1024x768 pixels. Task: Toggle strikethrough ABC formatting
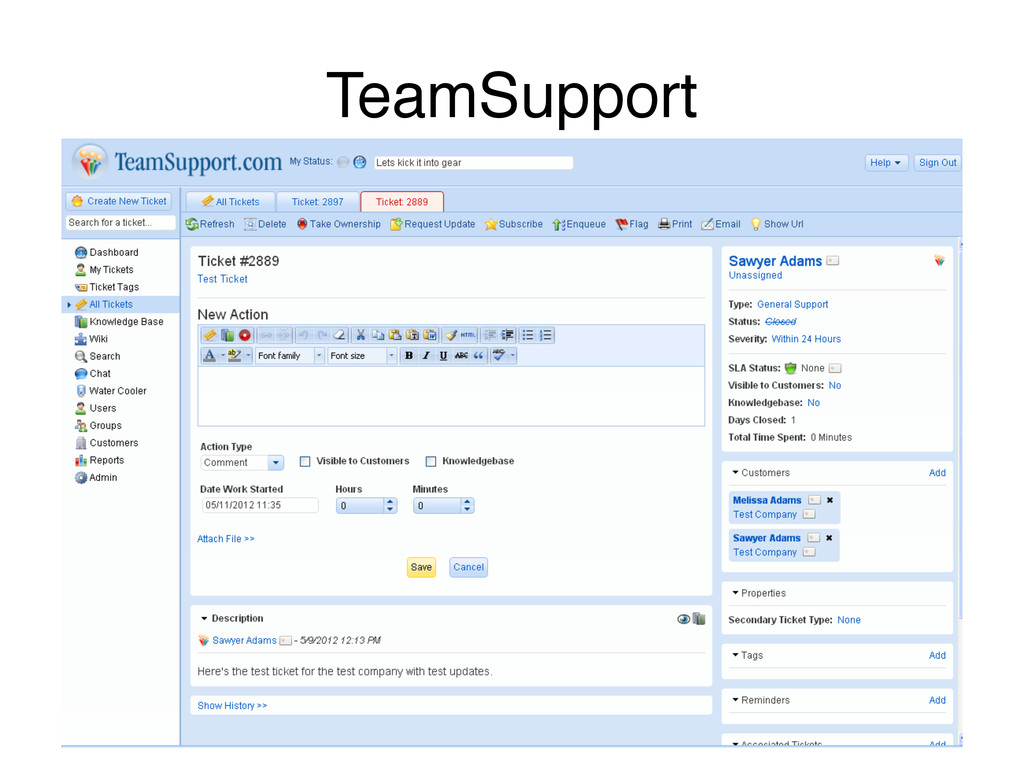coord(461,355)
